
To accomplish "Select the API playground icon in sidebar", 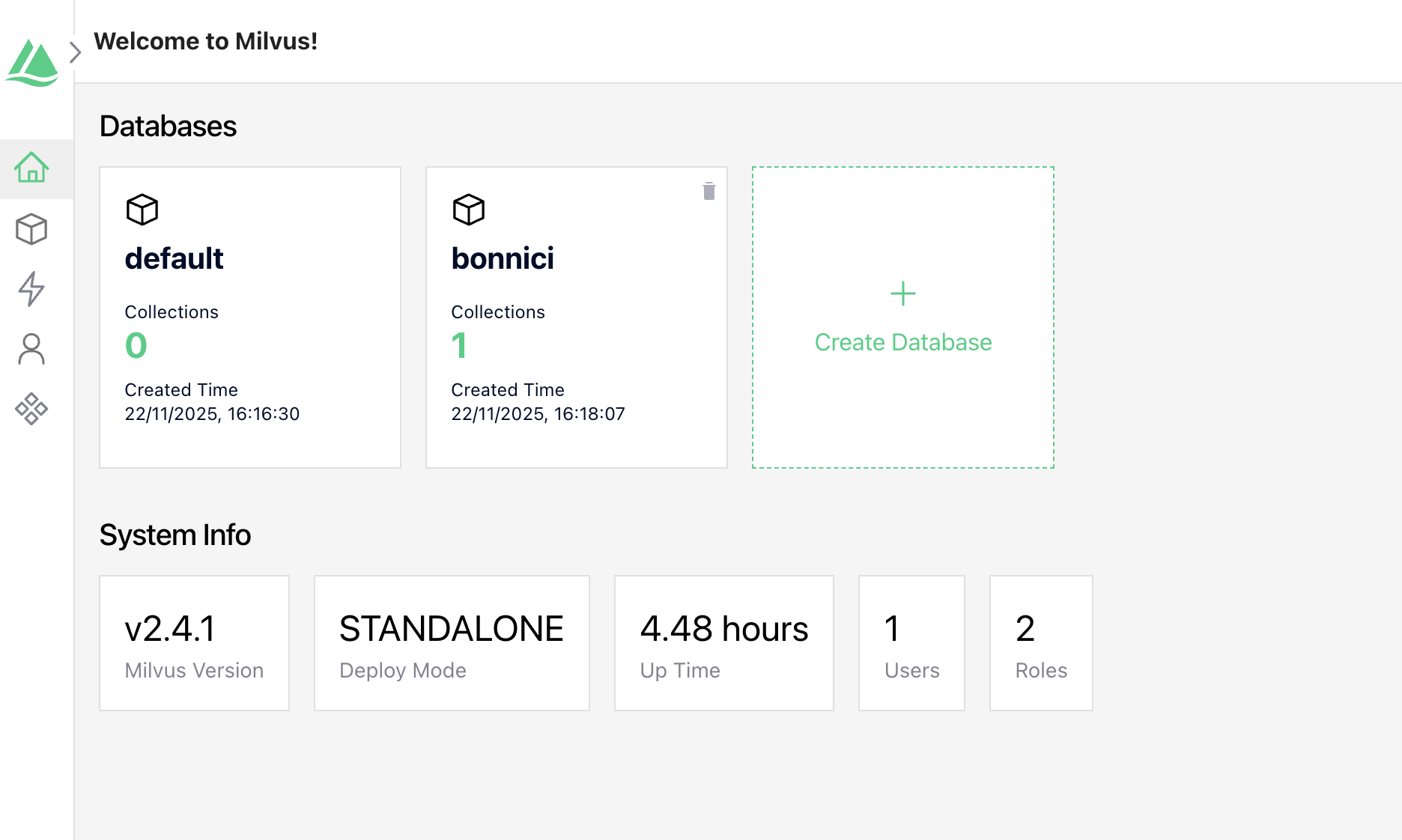I will [31, 409].
